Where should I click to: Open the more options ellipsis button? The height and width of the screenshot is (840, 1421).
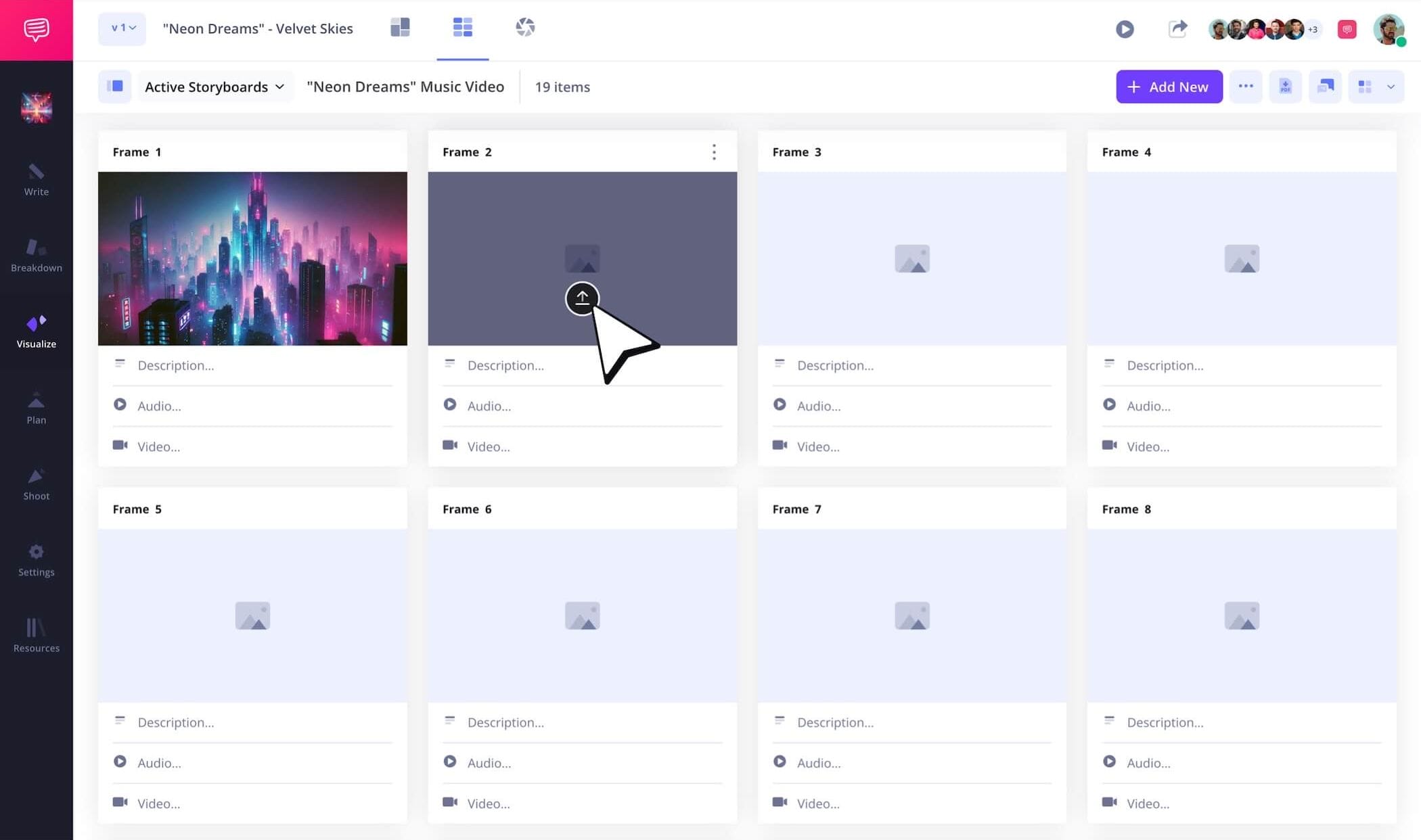(x=1245, y=87)
